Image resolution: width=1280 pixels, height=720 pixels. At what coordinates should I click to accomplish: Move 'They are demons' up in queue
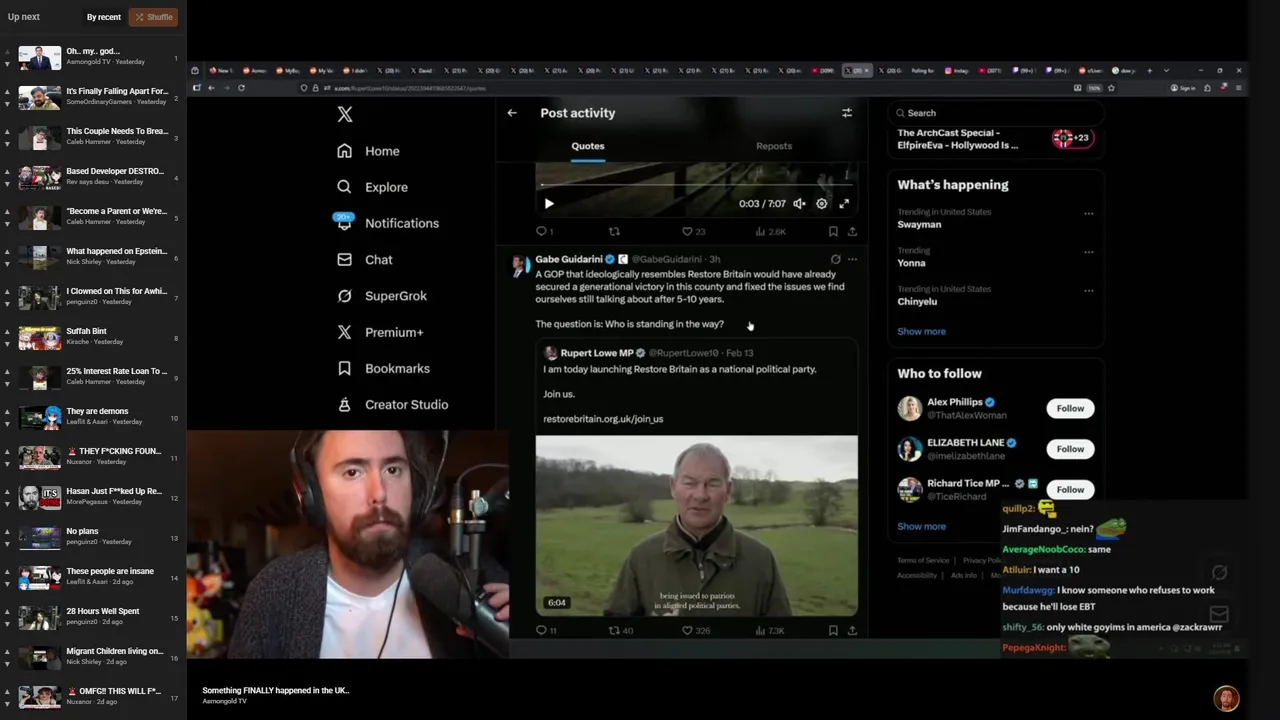[x=7, y=411]
